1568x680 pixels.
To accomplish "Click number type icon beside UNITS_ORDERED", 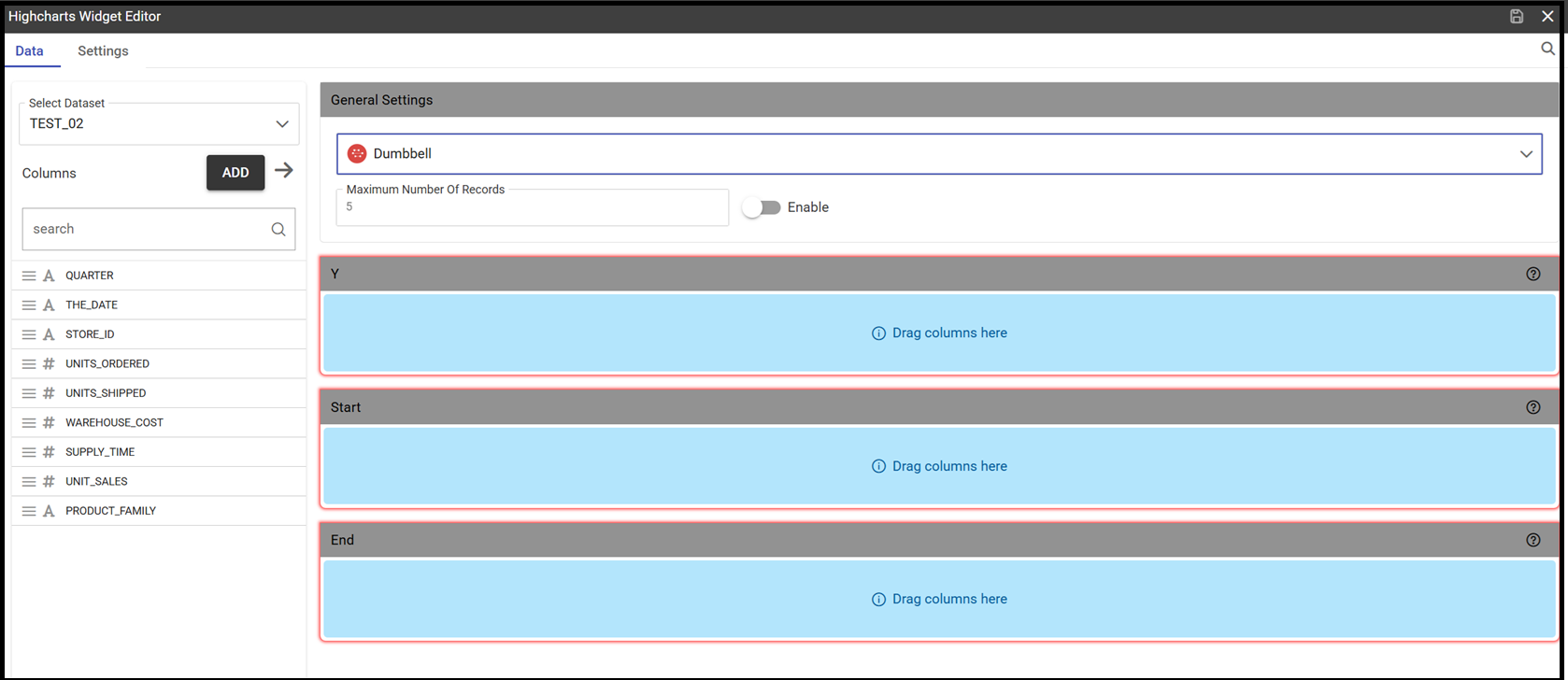I will coord(50,364).
